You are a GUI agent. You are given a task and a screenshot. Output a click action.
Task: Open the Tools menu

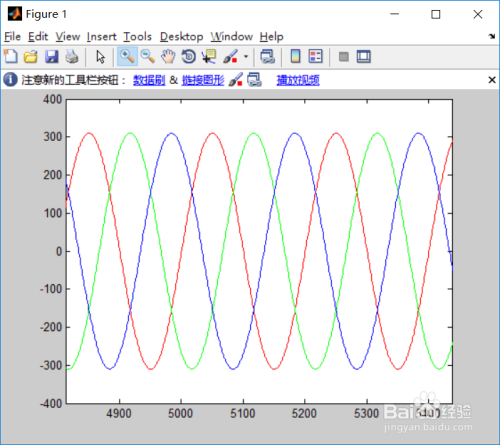137,36
